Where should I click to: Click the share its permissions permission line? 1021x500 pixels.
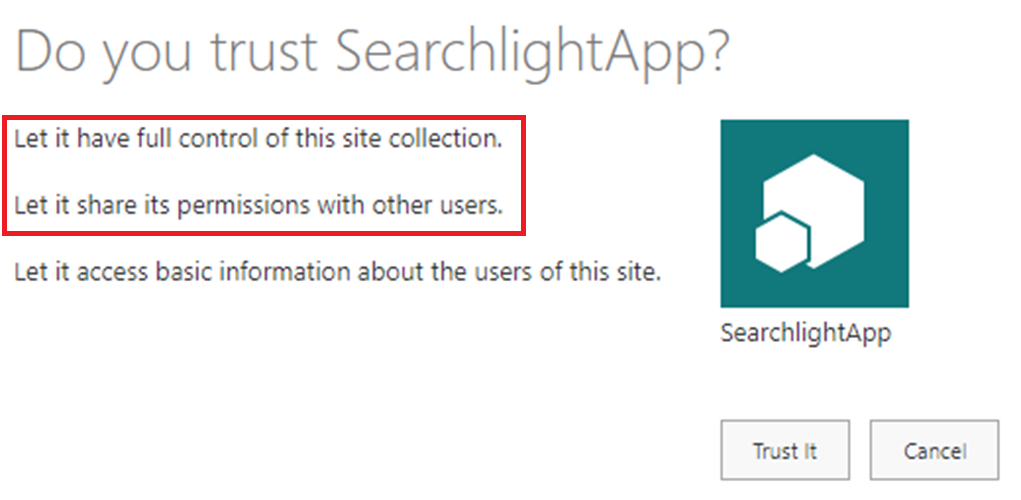coord(258,206)
